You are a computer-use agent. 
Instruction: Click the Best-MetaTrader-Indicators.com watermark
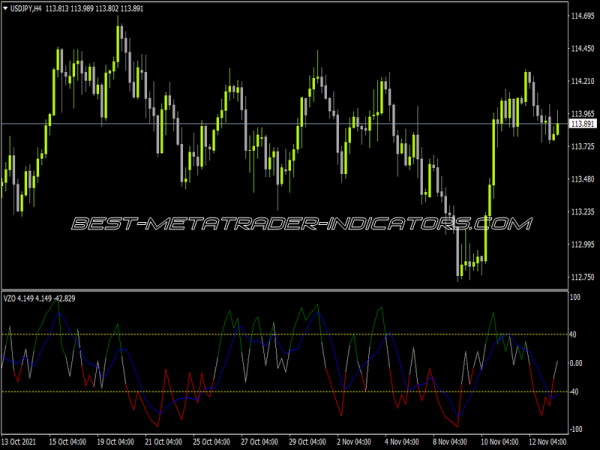[x=300, y=224]
